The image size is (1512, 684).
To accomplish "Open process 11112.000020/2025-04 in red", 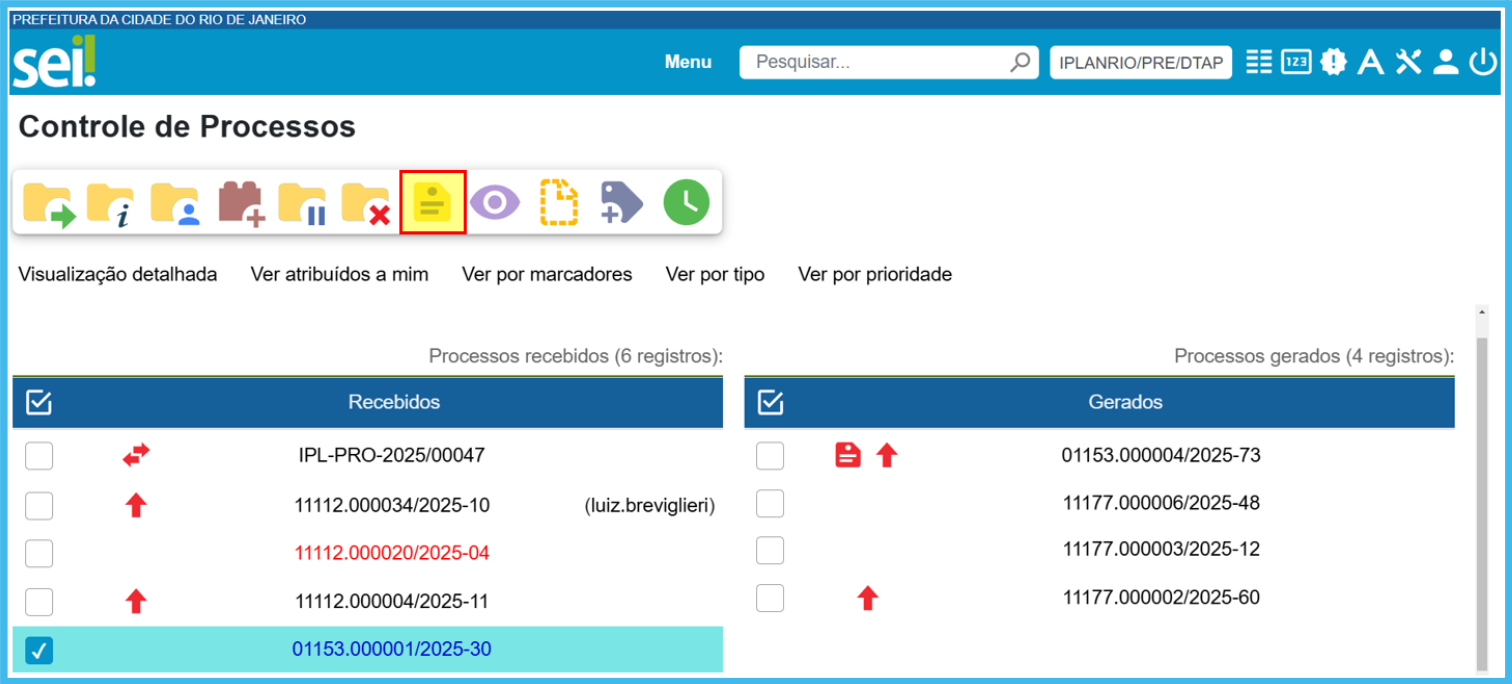I will [392, 553].
